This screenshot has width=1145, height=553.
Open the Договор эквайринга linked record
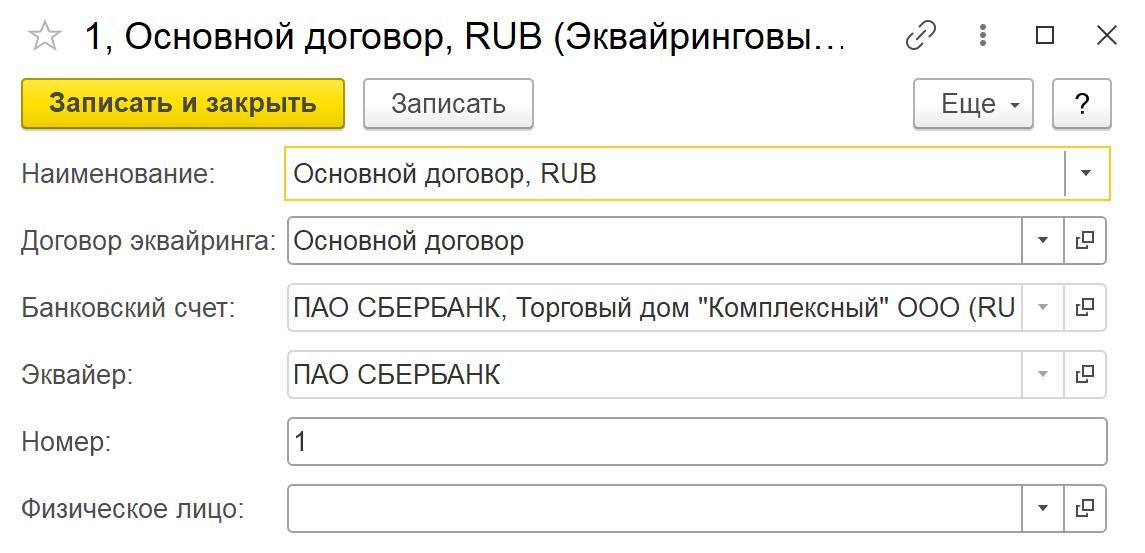(x=1084, y=241)
